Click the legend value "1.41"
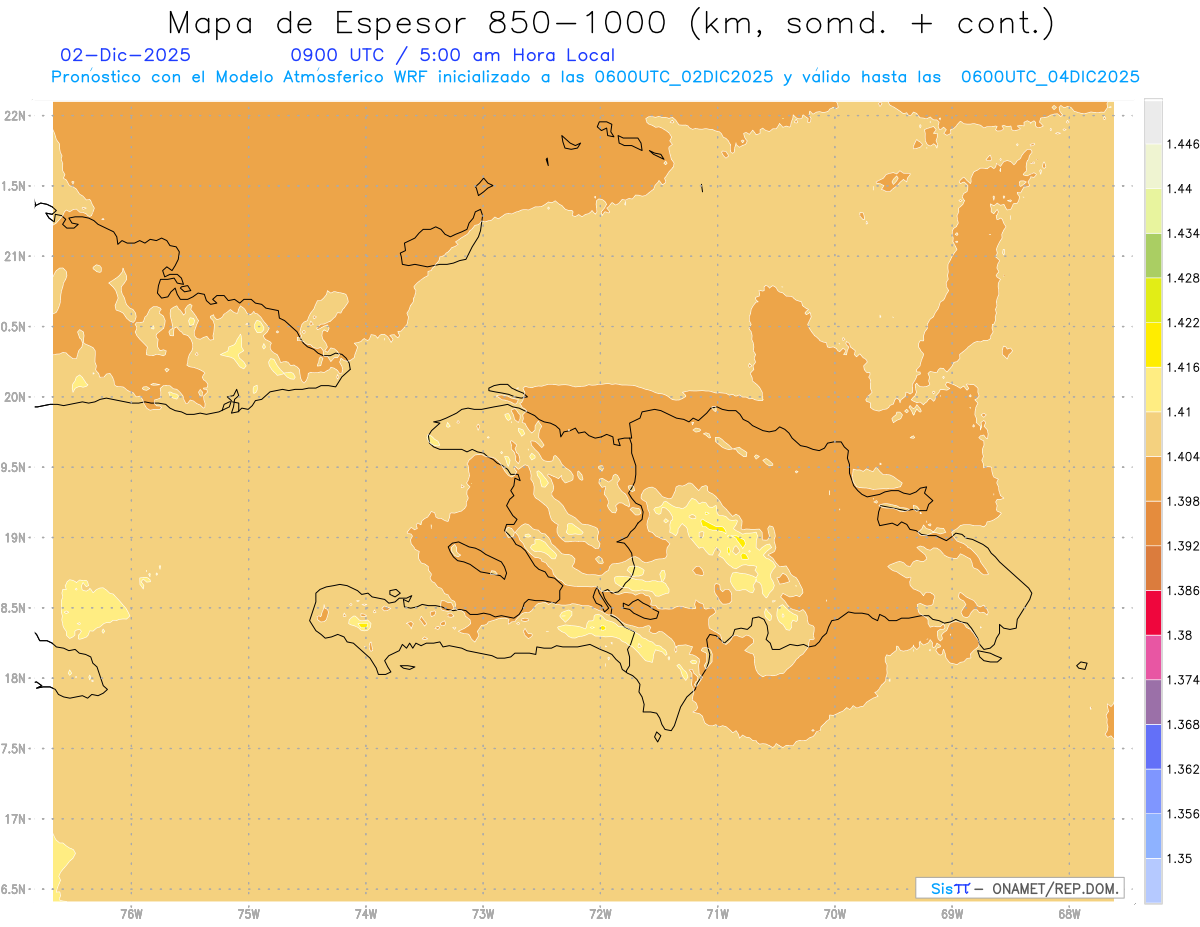 click(1180, 412)
